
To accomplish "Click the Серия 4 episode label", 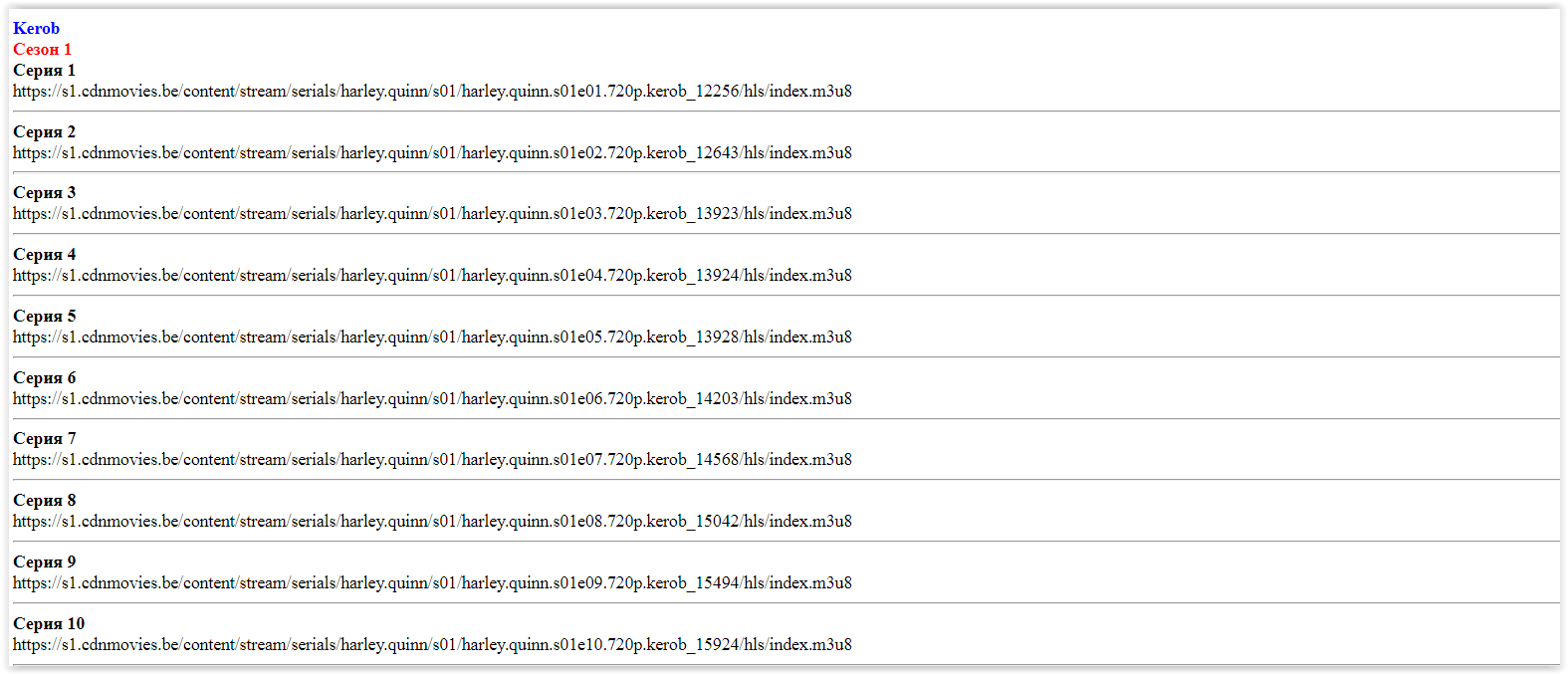I will [x=44, y=254].
